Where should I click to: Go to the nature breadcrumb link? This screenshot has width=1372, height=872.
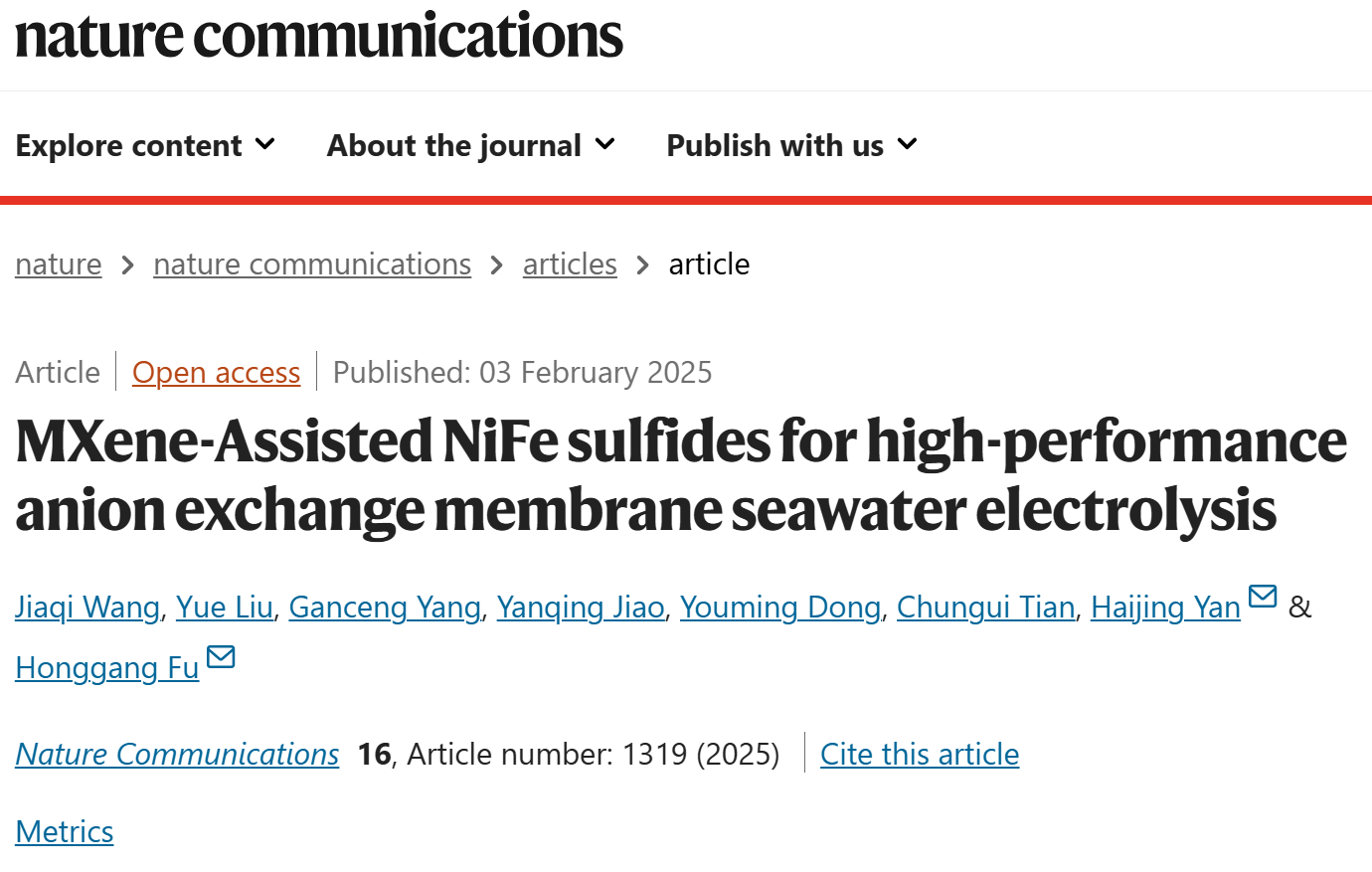(x=59, y=264)
